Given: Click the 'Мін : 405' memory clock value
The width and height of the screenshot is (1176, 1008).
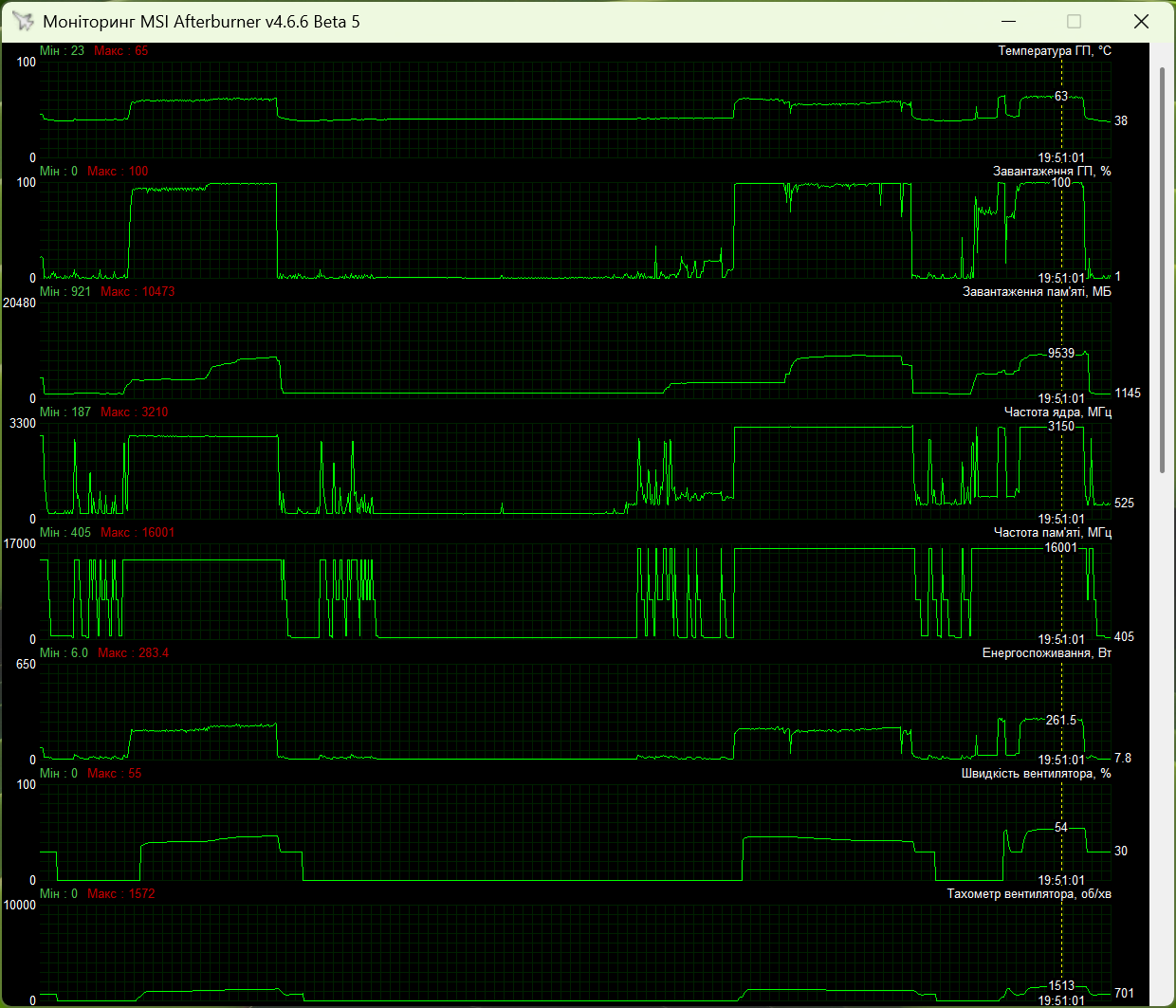Looking at the screenshot, I should (x=65, y=533).
